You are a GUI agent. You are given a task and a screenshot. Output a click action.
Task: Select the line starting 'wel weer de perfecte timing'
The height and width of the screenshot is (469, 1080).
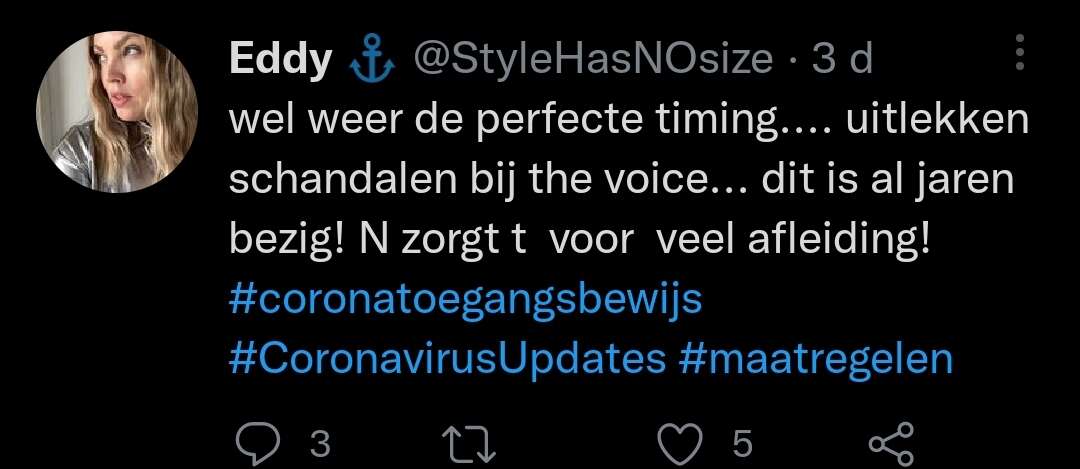(629, 121)
